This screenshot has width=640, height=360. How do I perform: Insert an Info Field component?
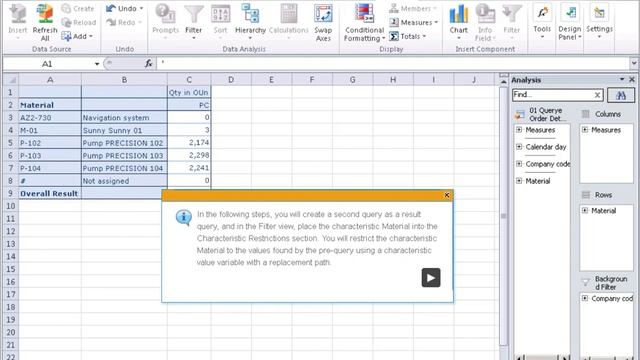485,21
